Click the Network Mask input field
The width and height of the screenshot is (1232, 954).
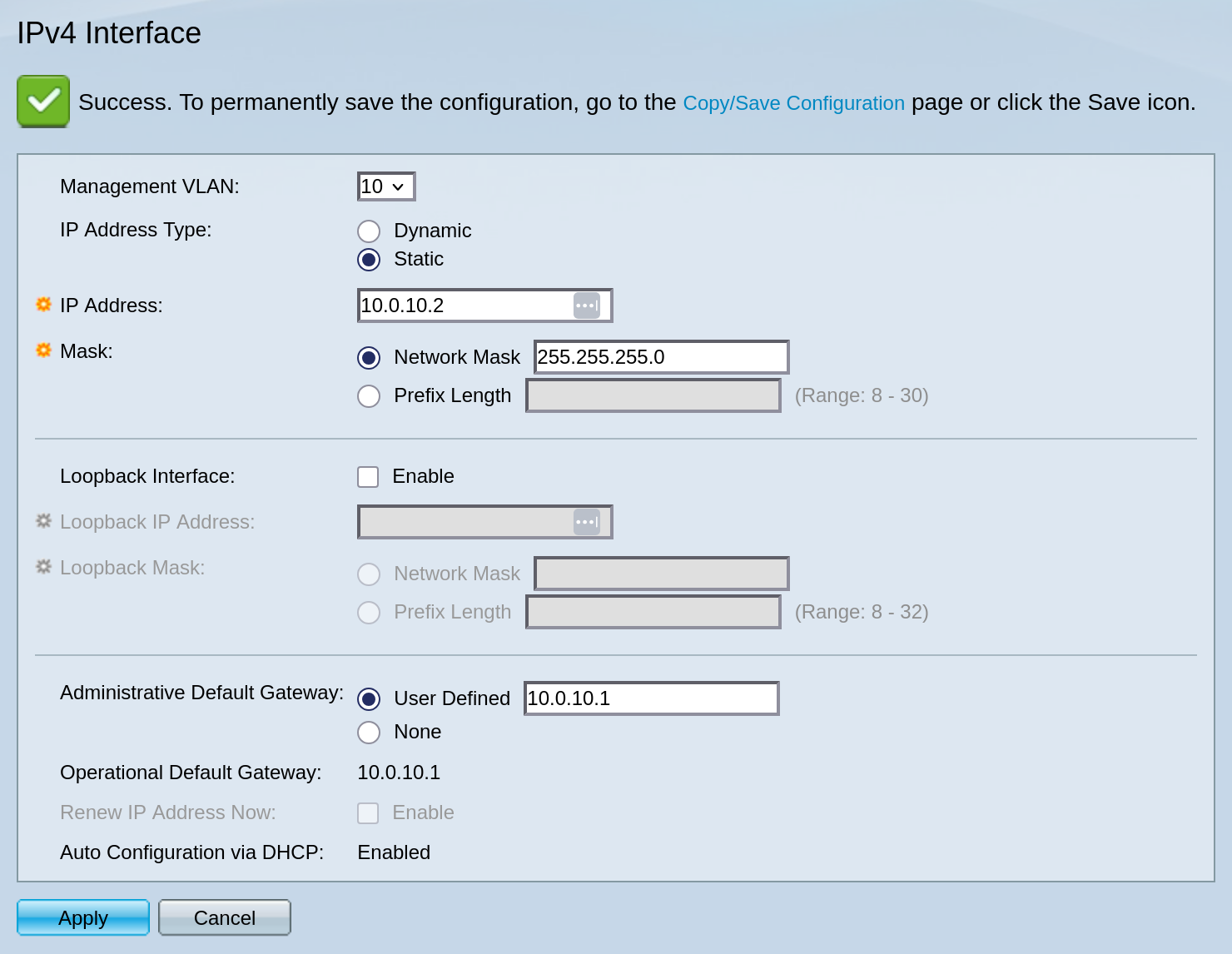661,357
